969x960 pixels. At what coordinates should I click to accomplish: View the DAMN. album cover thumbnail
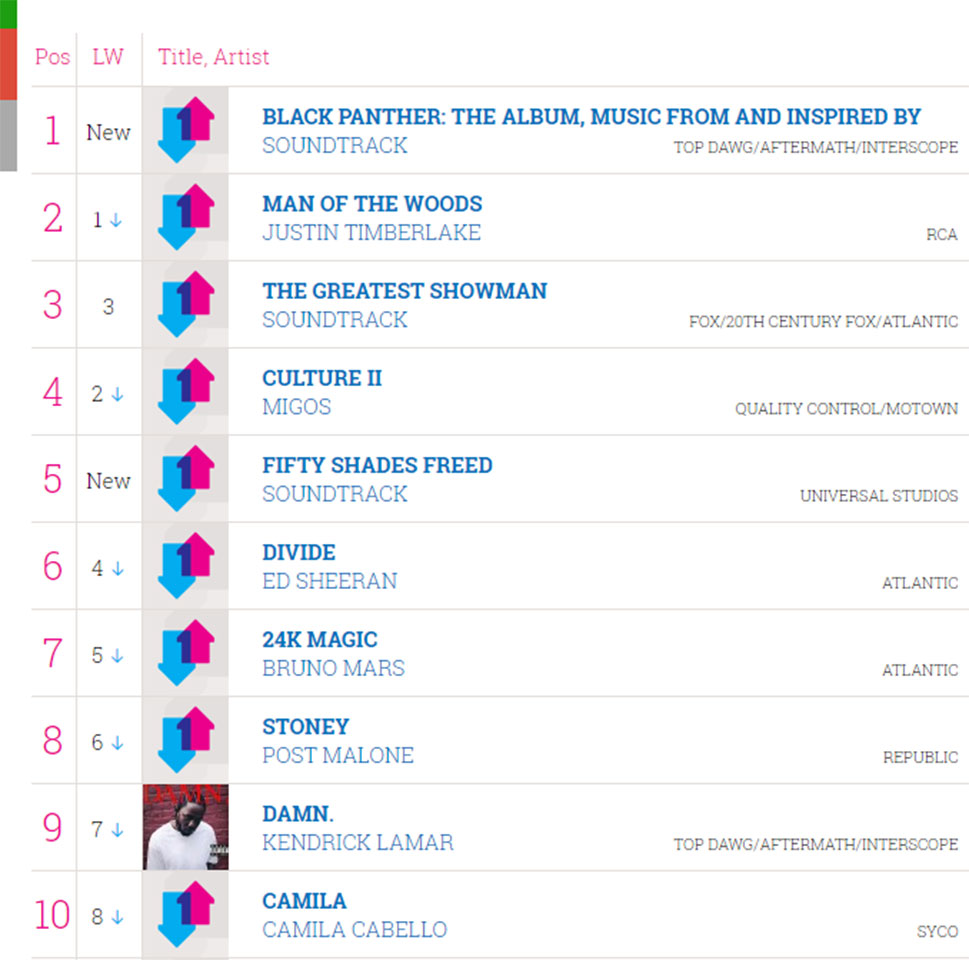coord(185,827)
